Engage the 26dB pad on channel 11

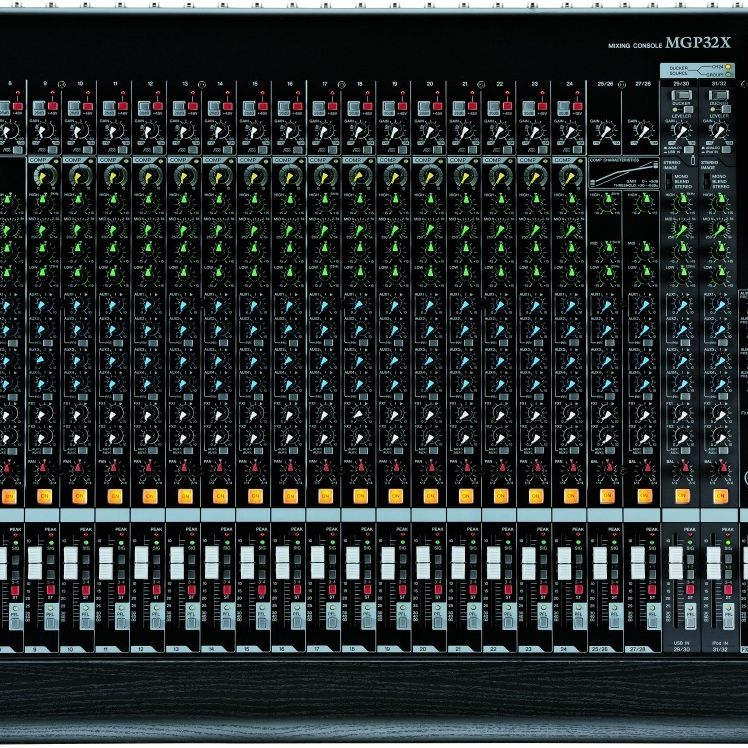(x=110, y=107)
